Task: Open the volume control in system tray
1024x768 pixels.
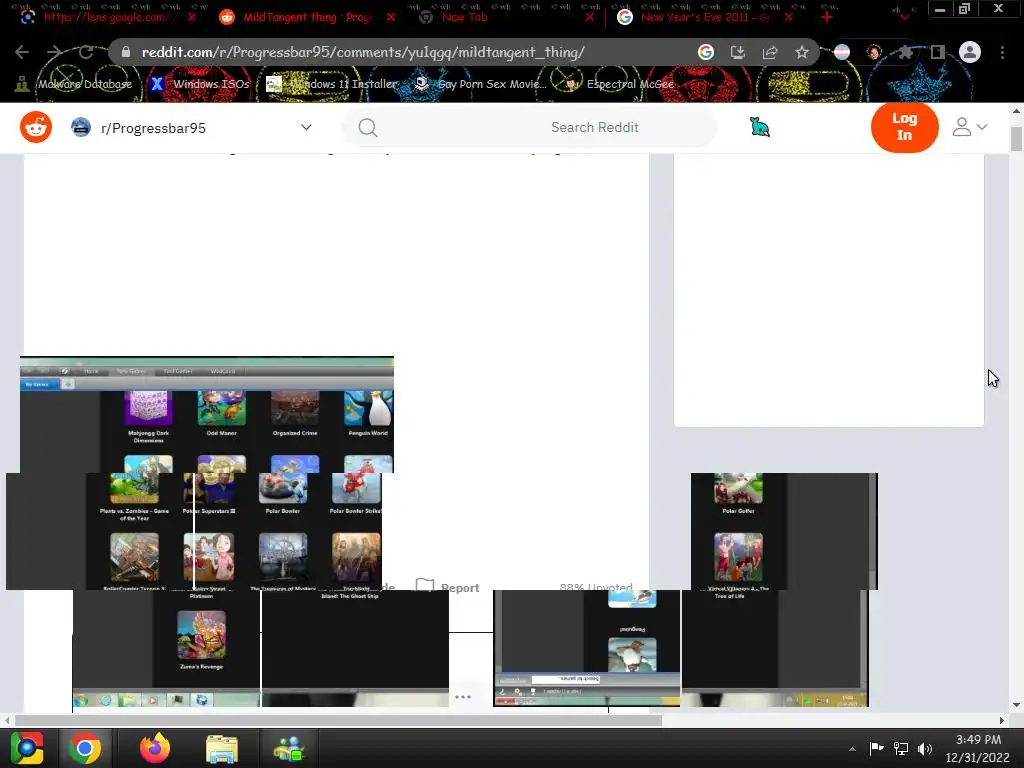Action: (925, 749)
